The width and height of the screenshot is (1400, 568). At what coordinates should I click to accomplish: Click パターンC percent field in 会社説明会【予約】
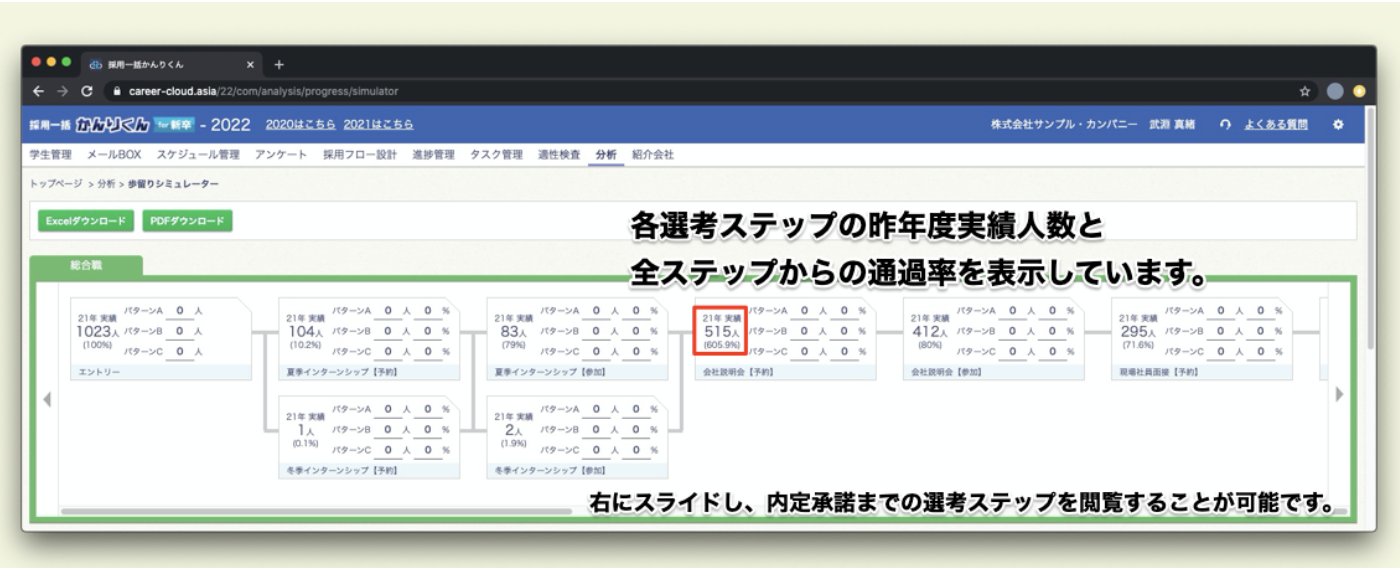coord(844,351)
